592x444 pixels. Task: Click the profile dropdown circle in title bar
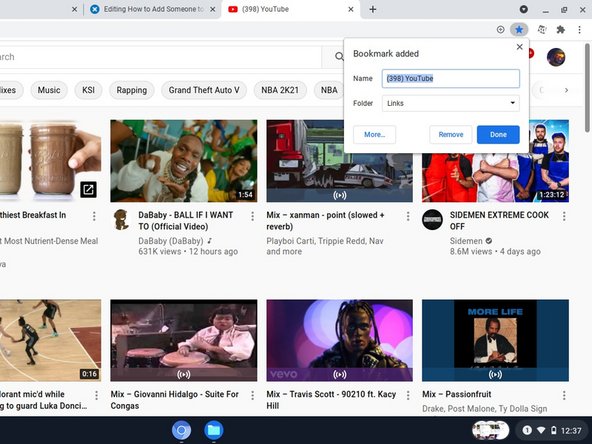pyautogui.click(x=524, y=9)
